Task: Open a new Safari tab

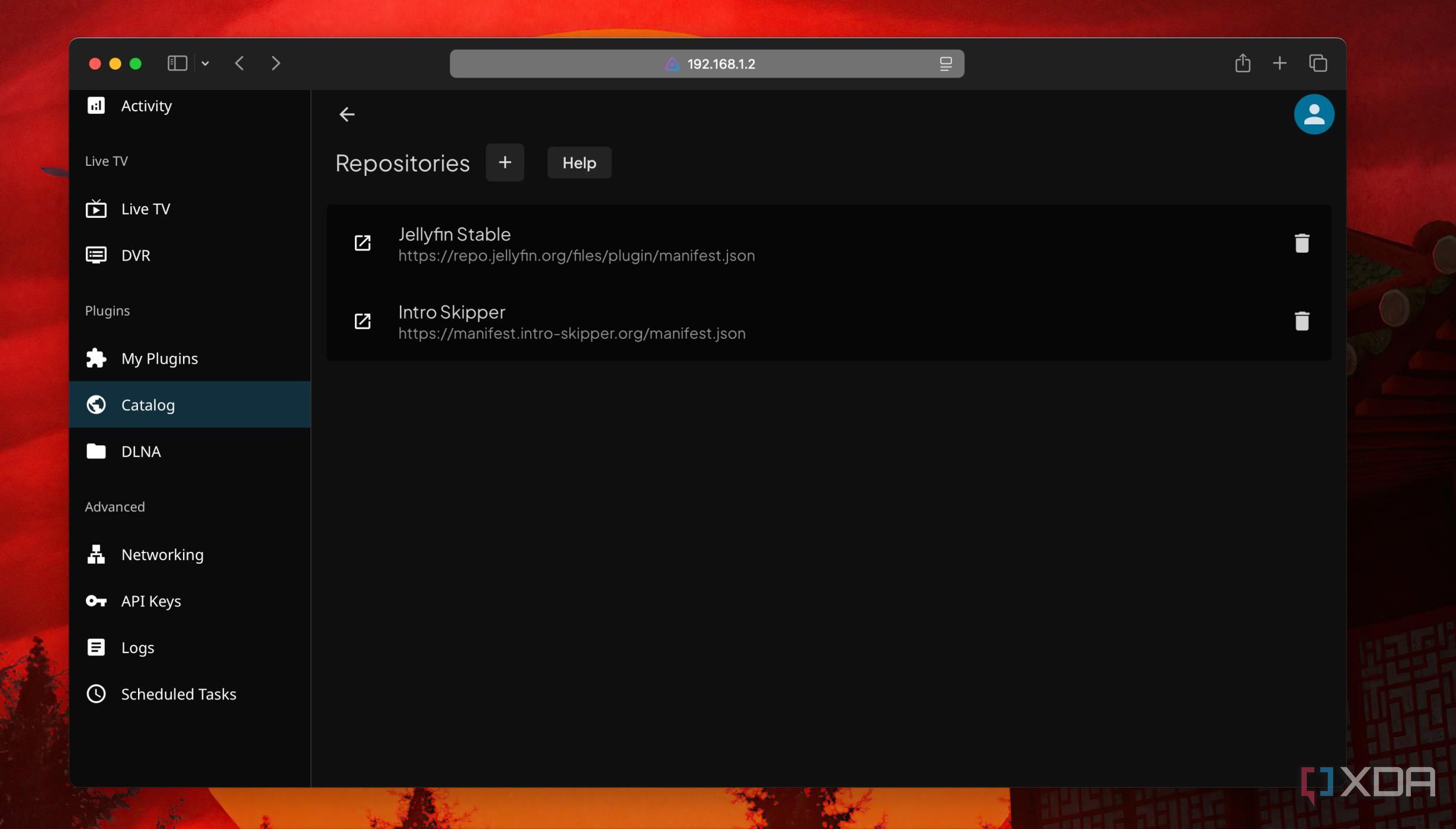Action: pos(1279,63)
